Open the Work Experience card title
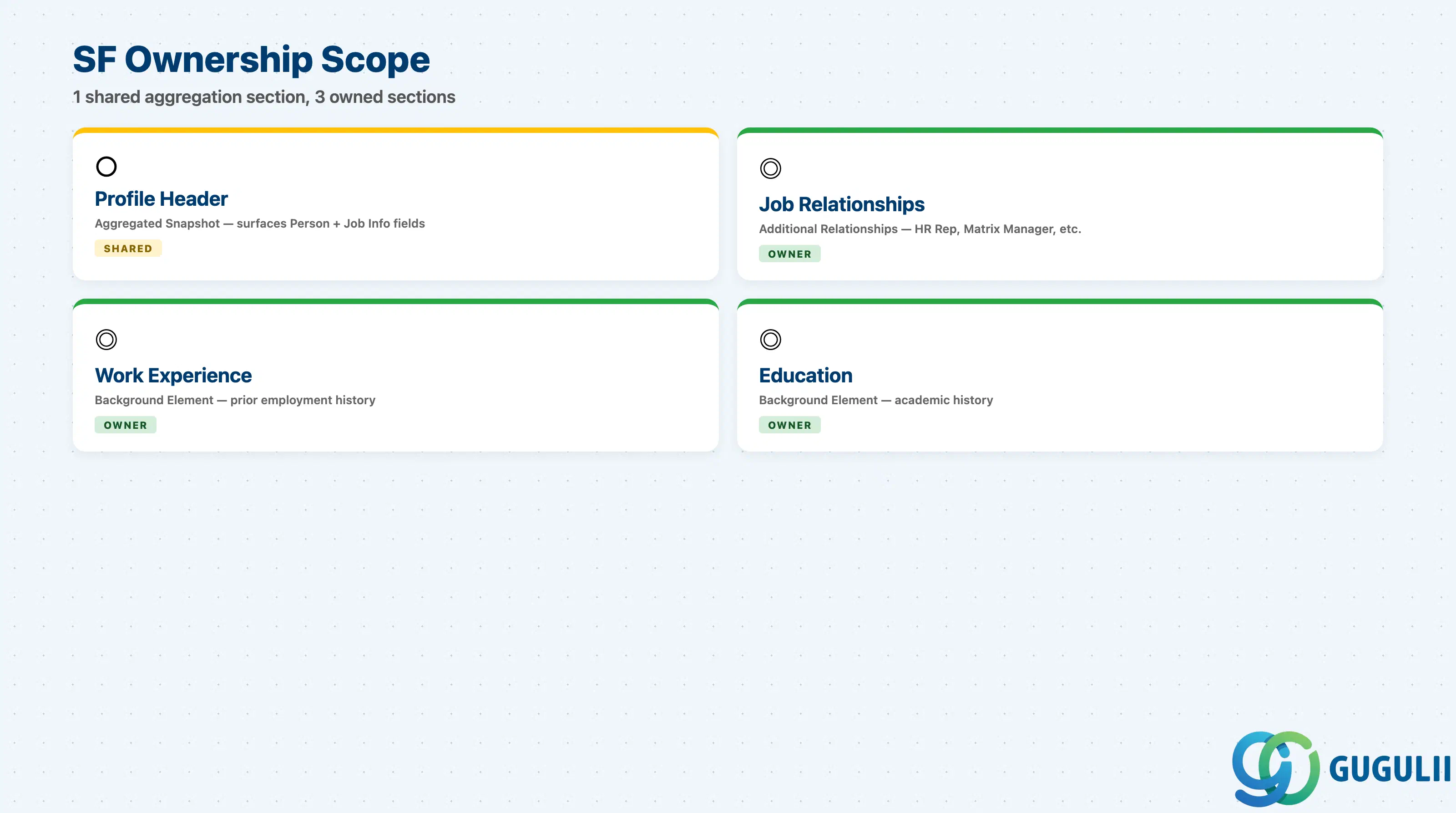 [173, 376]
